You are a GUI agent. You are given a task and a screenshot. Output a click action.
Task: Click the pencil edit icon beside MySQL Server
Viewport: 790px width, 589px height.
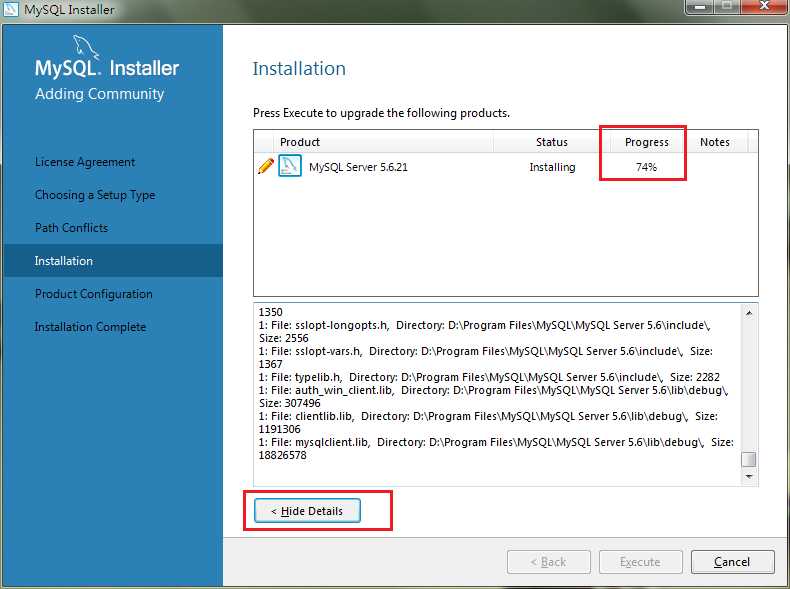tap(266, 166)
